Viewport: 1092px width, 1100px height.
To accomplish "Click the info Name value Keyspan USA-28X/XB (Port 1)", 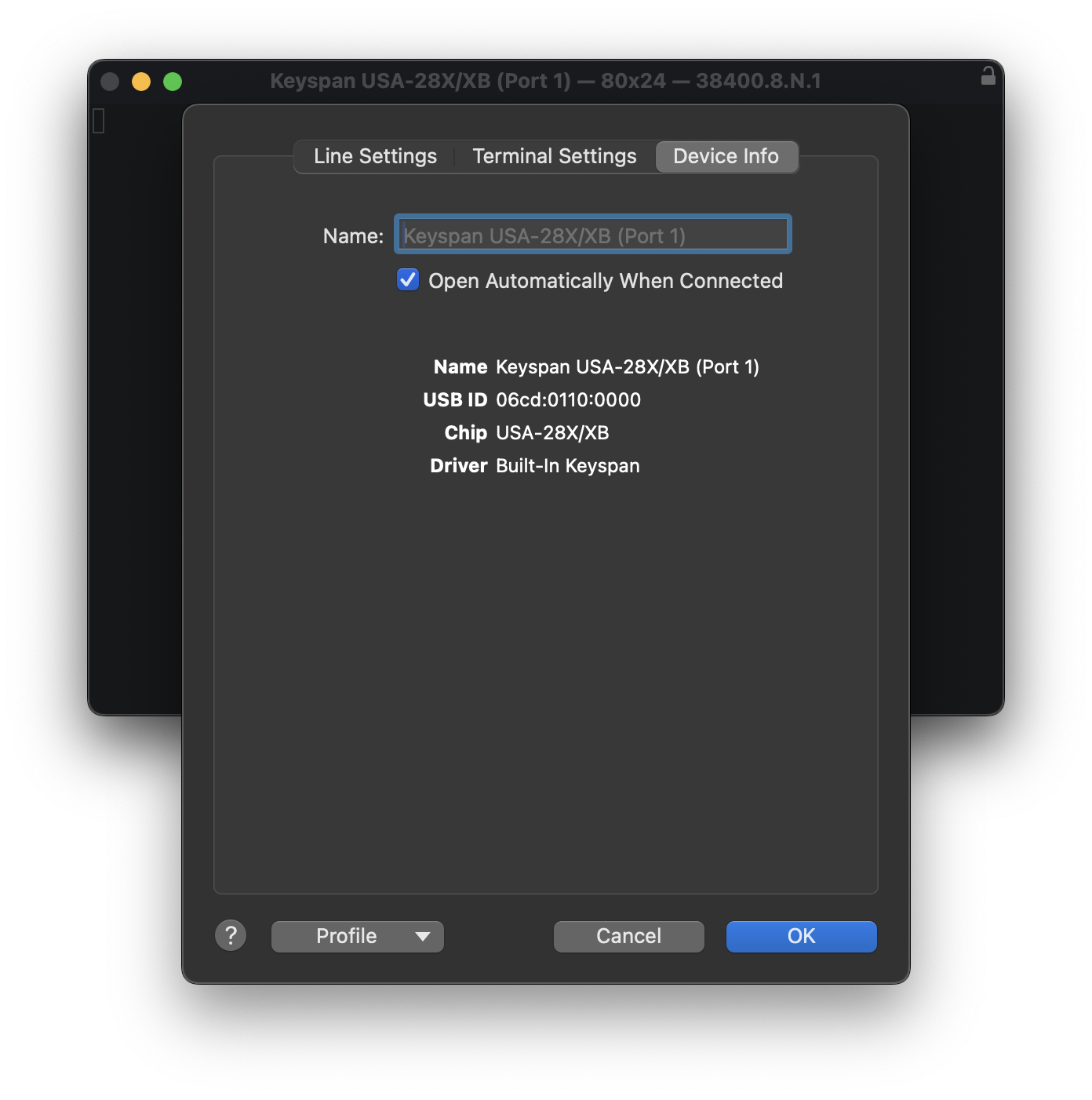I will (x=628, y=367).
